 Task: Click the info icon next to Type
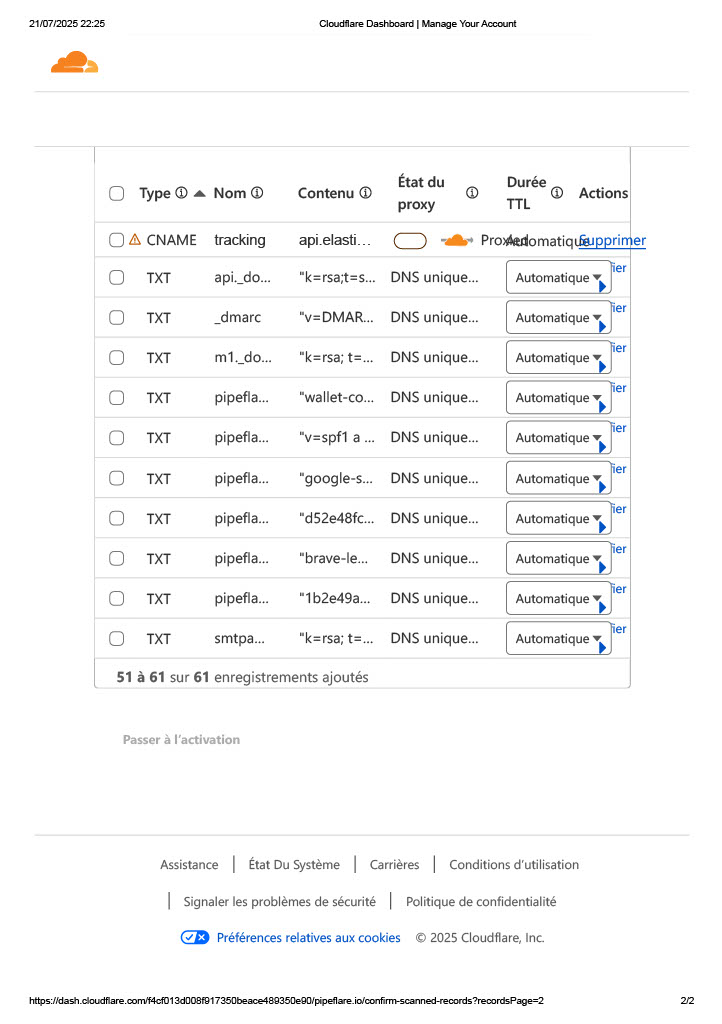coord(181,193)
